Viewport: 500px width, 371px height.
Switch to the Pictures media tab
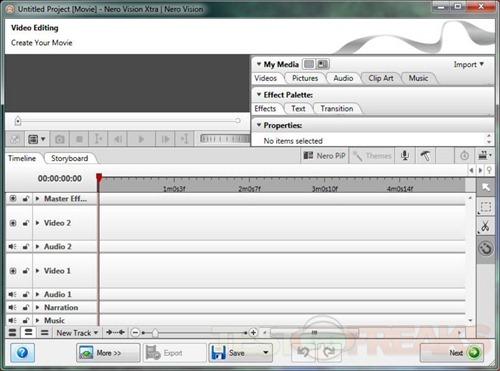click(305, 78)
